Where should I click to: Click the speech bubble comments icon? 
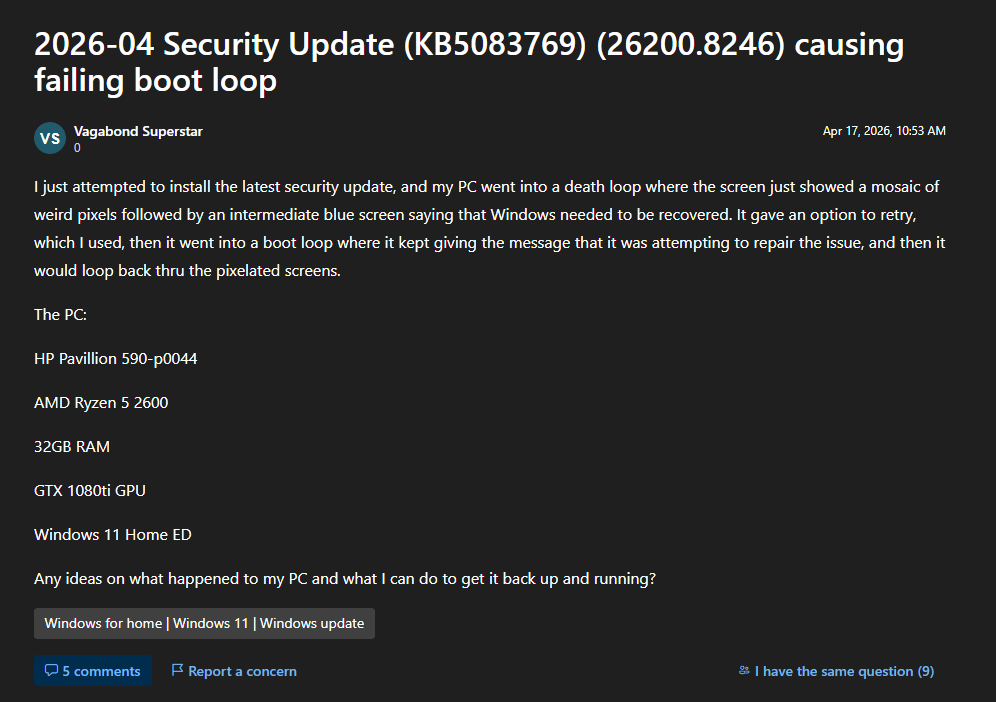tap(51, 671)
